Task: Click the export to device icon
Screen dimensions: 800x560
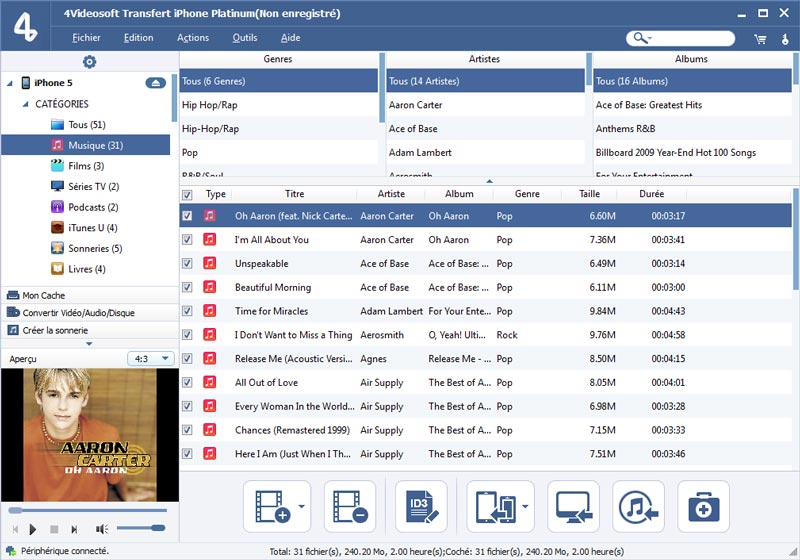Action: 493,507
